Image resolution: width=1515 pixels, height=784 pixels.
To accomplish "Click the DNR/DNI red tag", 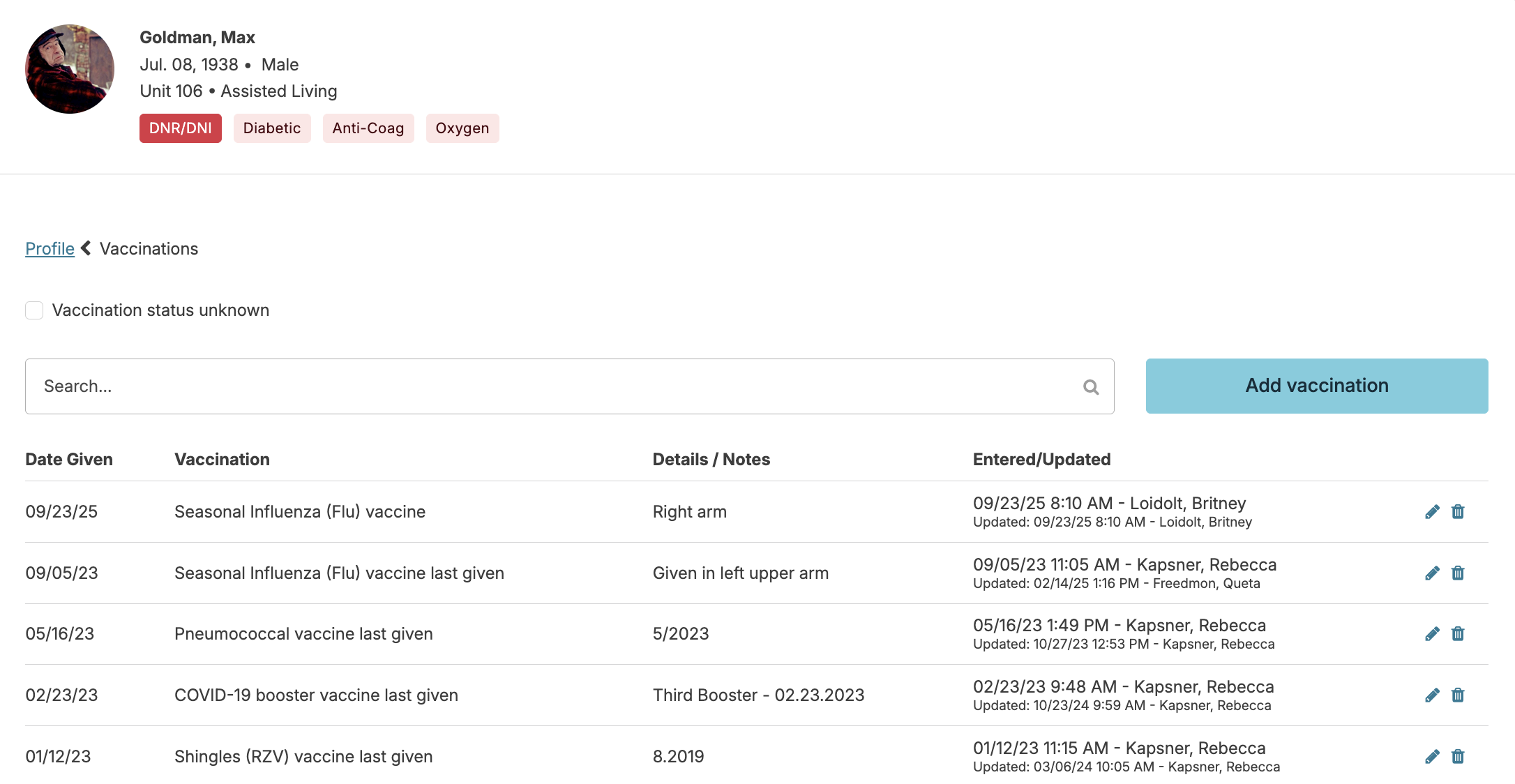I will [180, 128].
